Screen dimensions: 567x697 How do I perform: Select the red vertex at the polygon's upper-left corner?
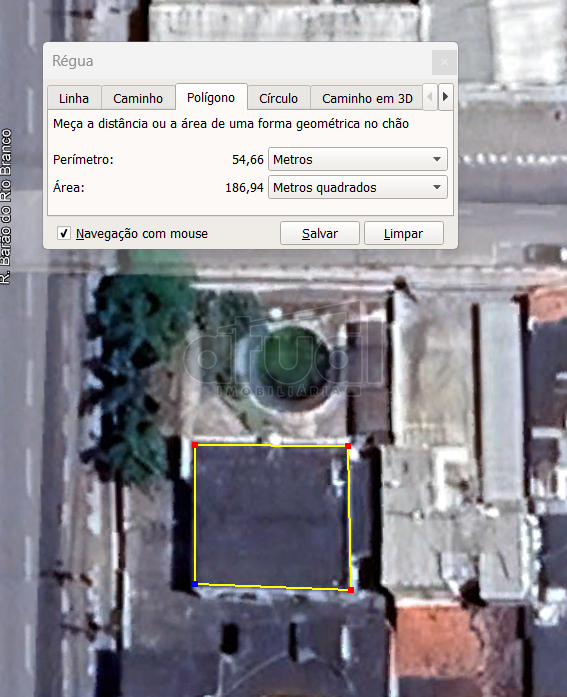point(195,445)
